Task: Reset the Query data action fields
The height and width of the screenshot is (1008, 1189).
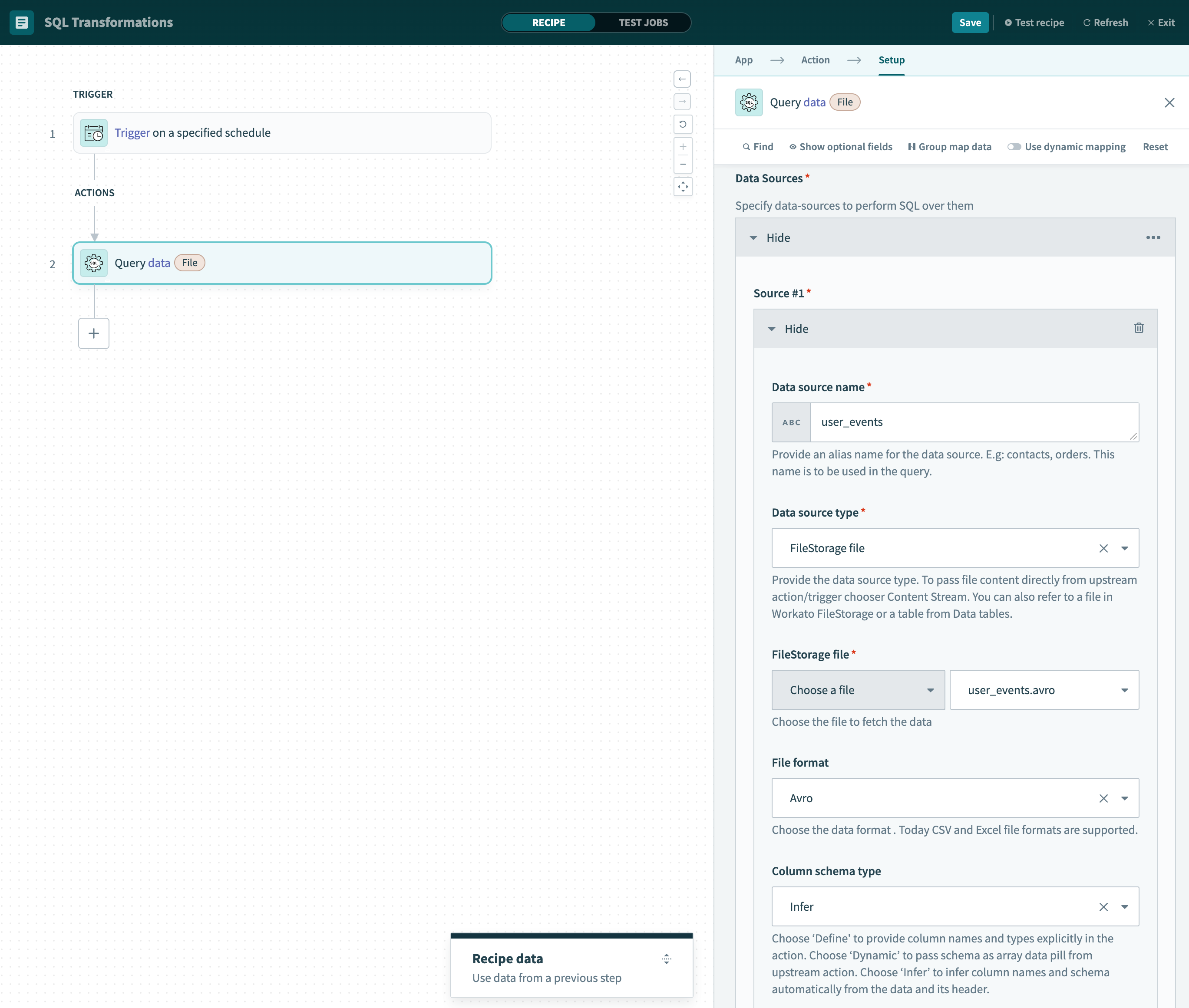Action: click(1155, 147)
